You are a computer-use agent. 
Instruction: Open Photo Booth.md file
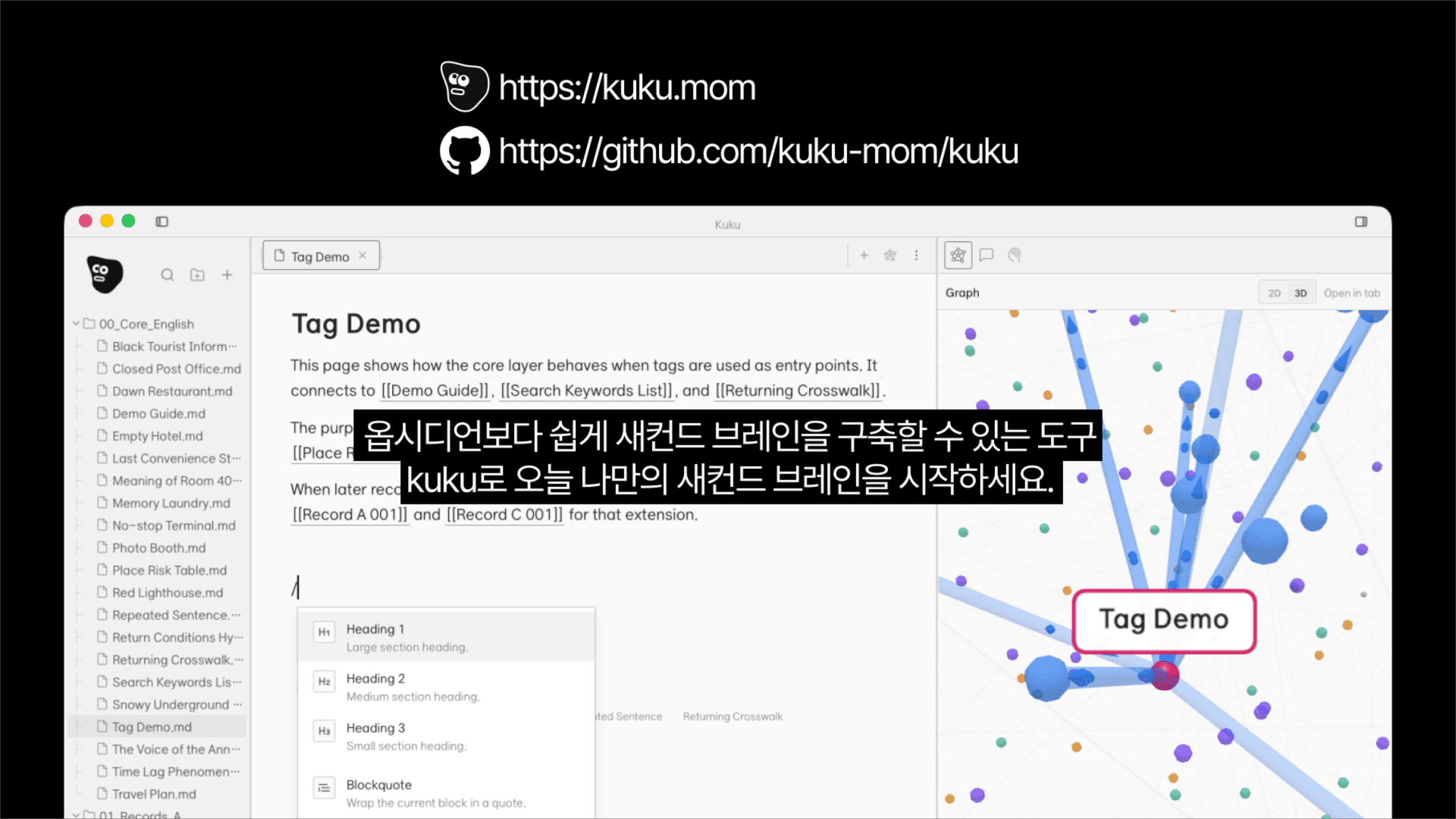[158, 548]
